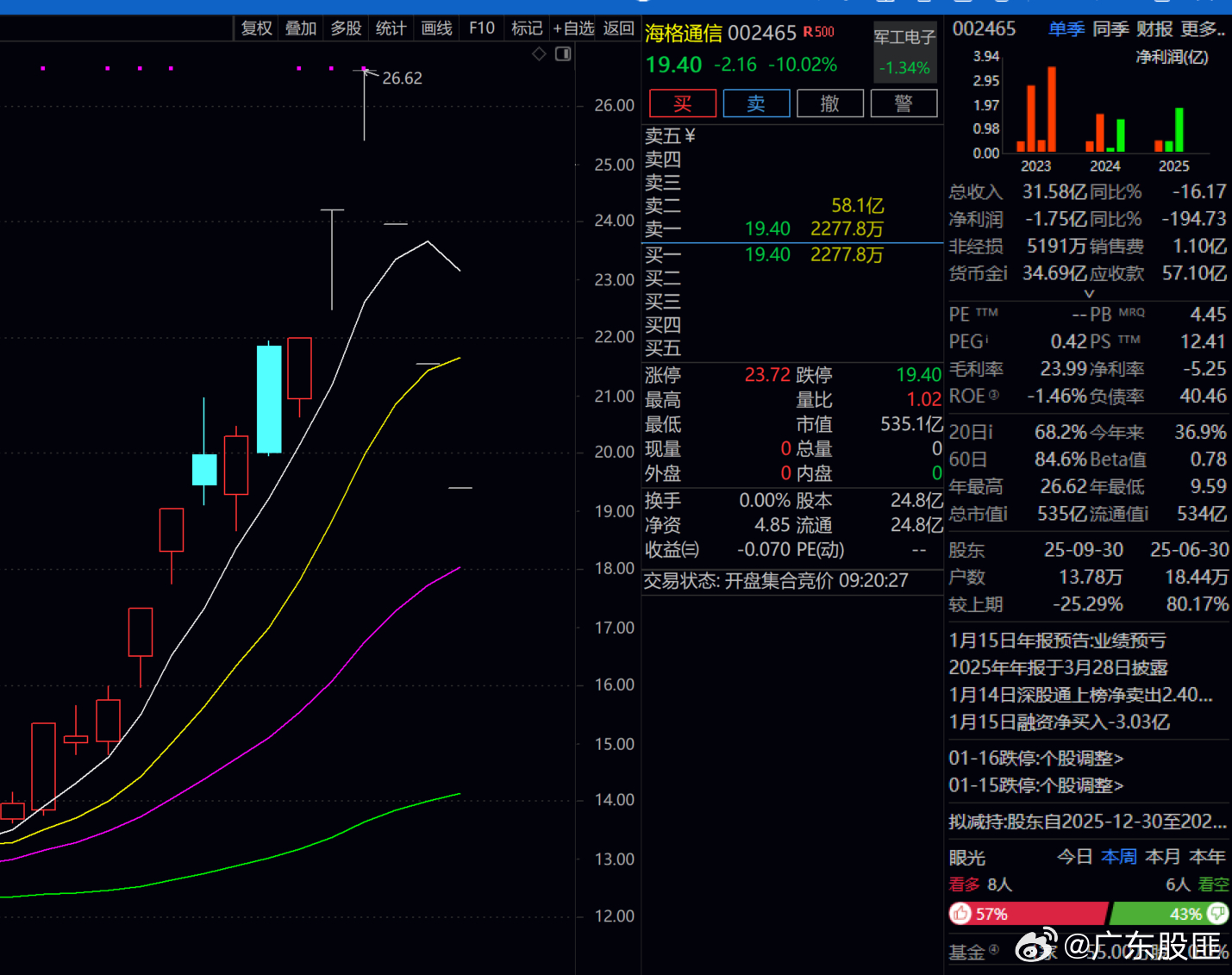1232x975 pixels.
Task: Select the 本周 sentiment period tab
Action: click(1119, 857)
